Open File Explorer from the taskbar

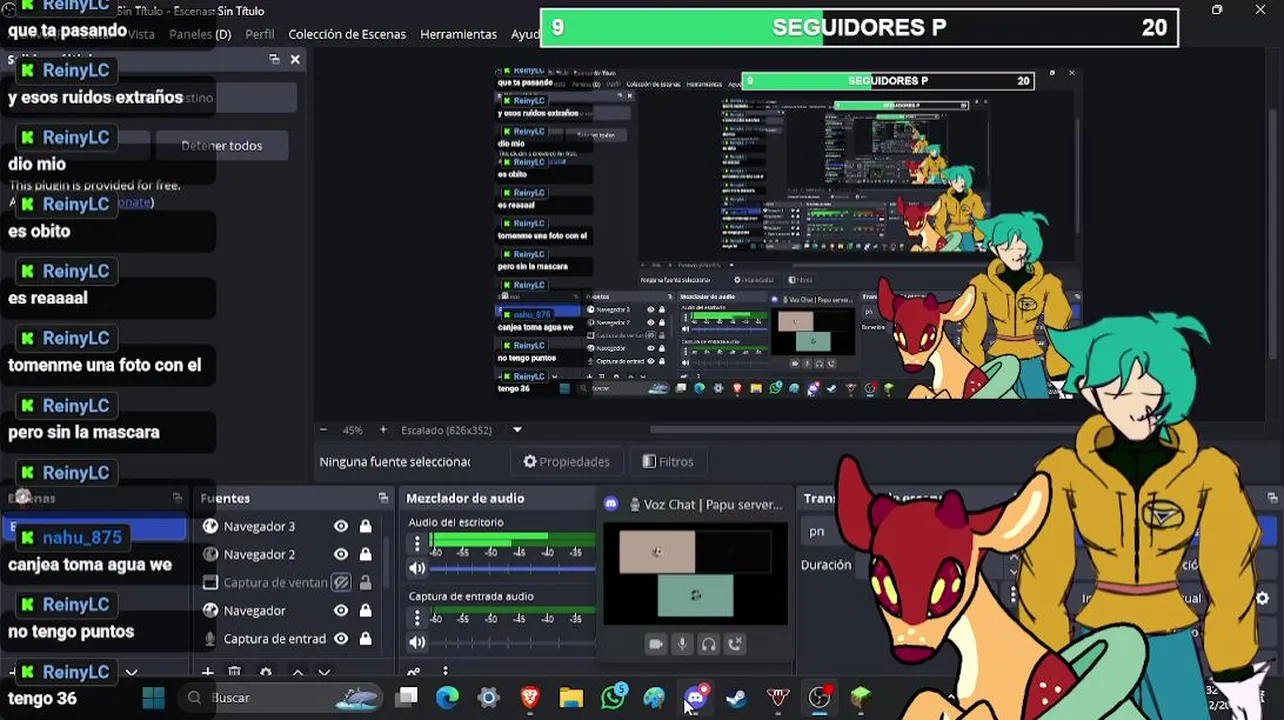point(571,697)
